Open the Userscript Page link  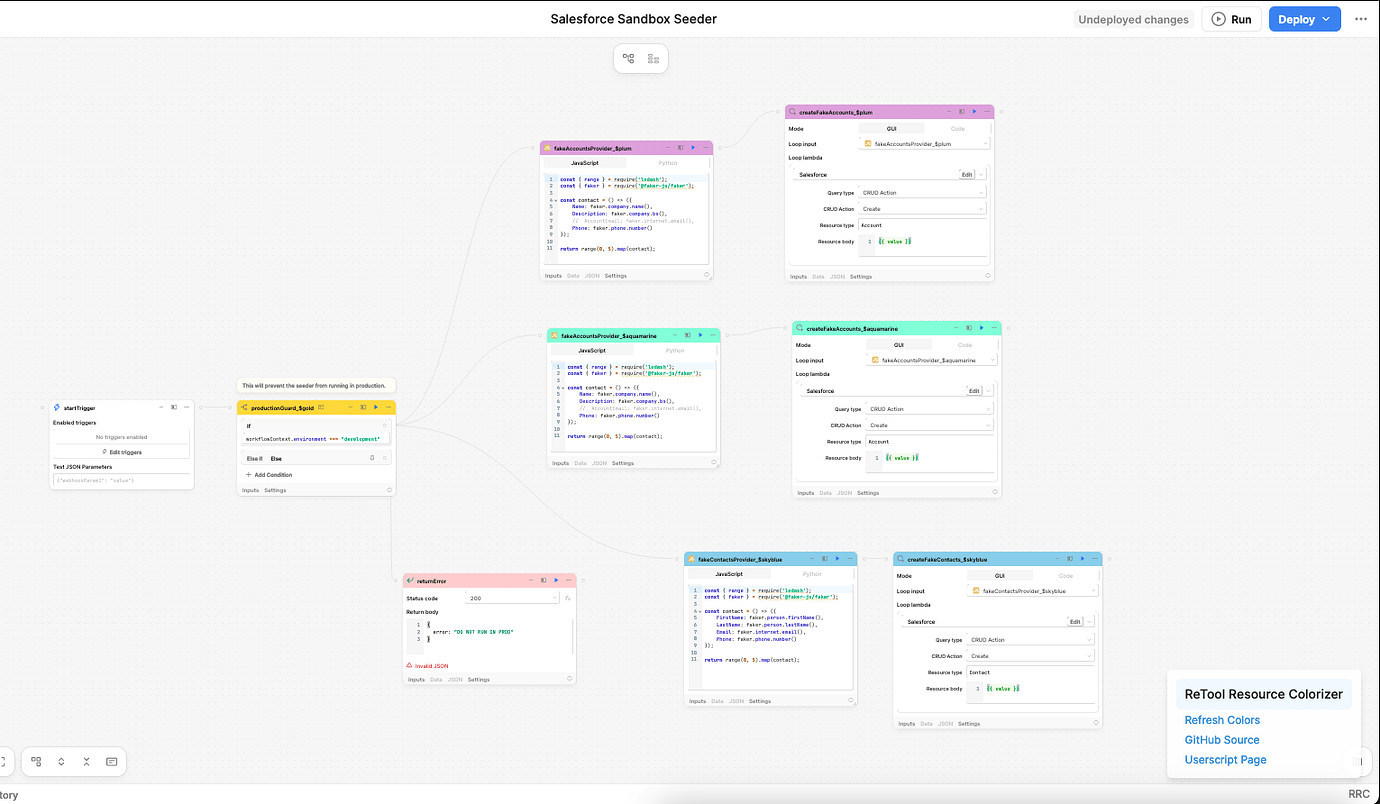click(1225, 760)
